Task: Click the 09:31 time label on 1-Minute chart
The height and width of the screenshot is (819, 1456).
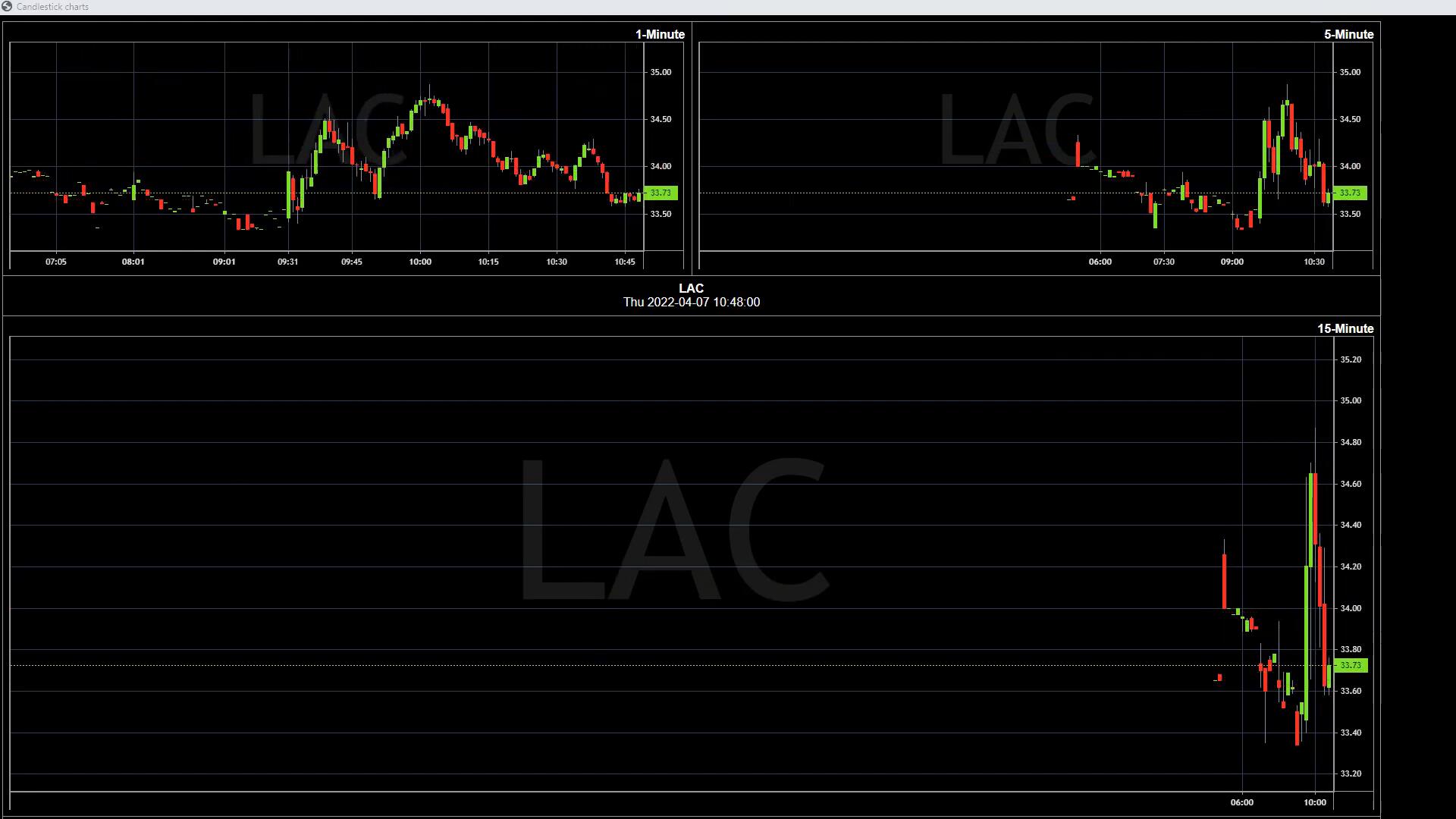Action: tap(287, 262)
